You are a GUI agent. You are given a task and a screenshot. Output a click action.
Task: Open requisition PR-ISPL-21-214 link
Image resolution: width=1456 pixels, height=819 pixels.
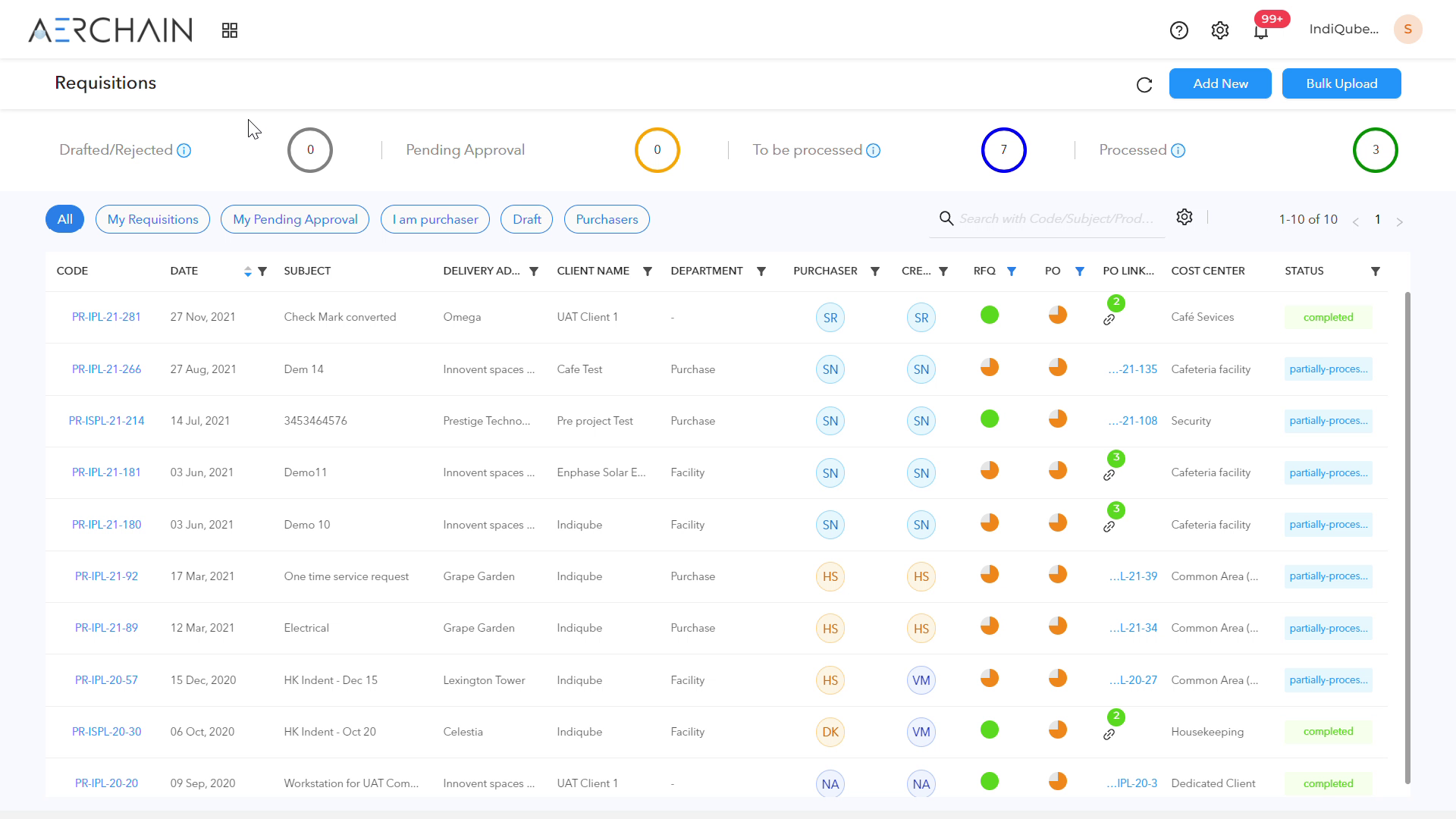106,421
